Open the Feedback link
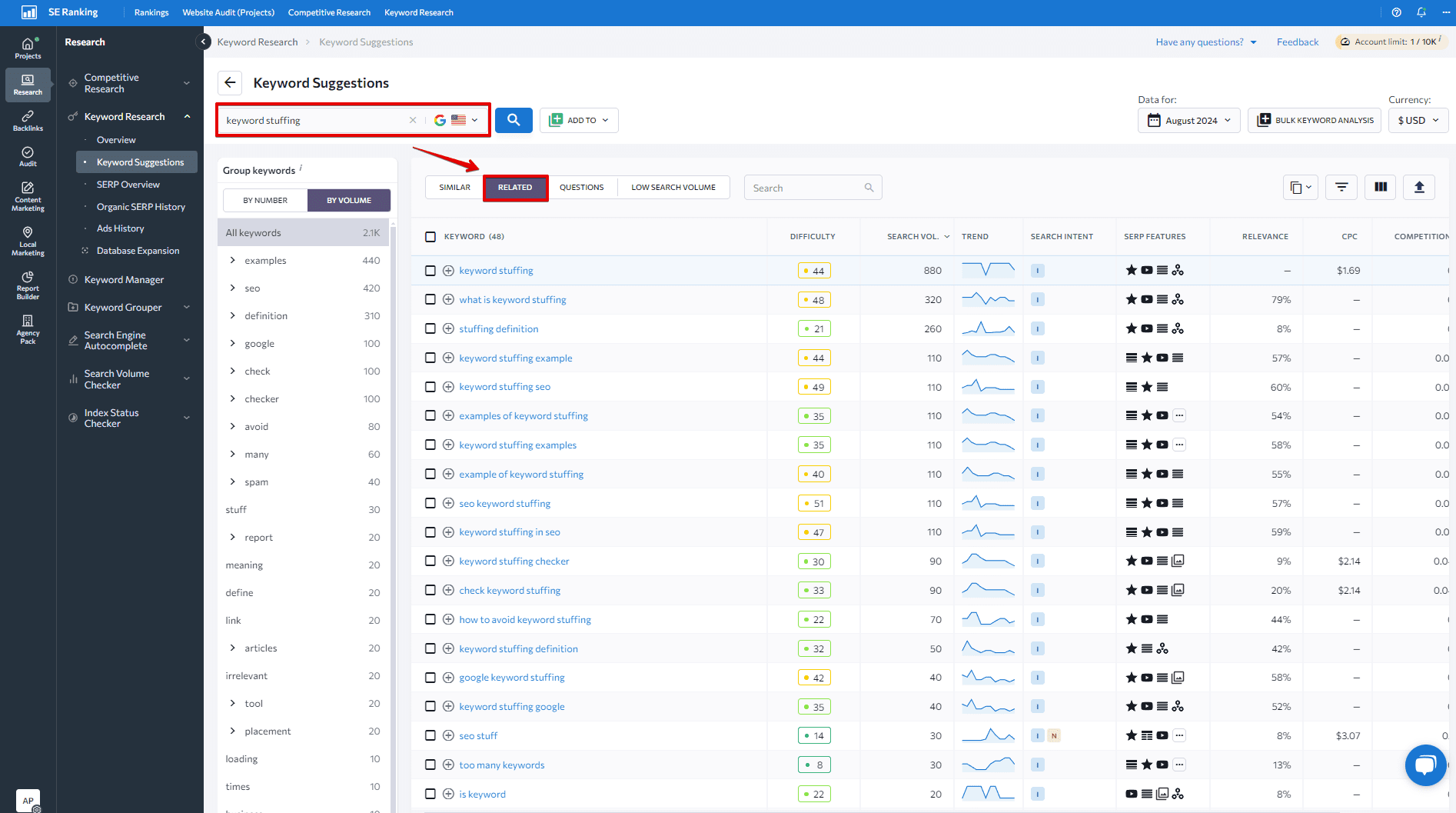The width and height of the screenshot is (1456, 813). (x=1298, y=42)
